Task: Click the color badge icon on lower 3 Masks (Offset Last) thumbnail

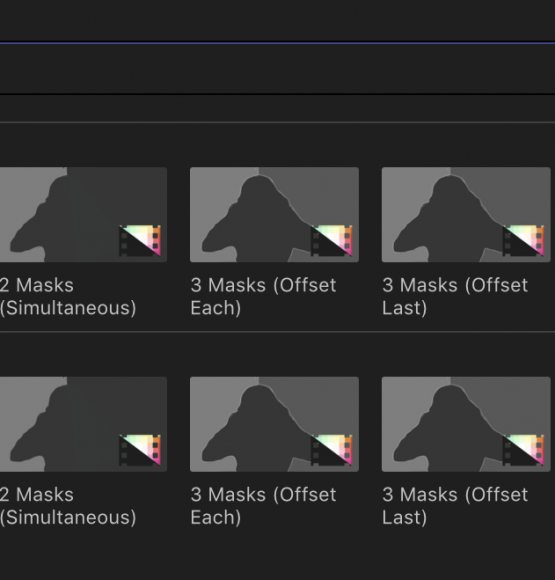Action: pyautogui.click(x=523, y=450)
